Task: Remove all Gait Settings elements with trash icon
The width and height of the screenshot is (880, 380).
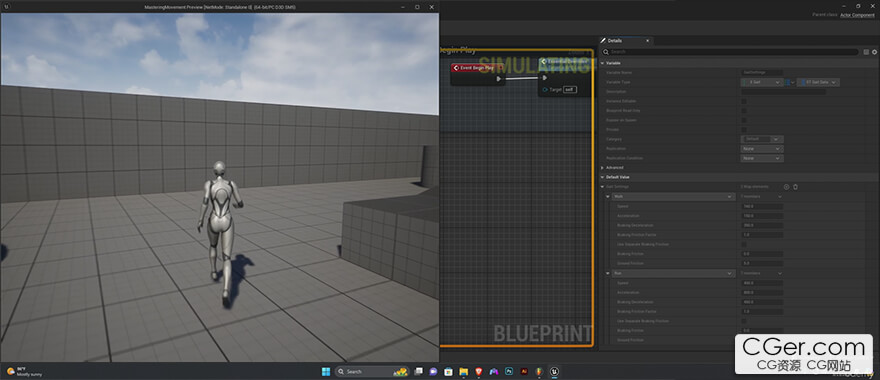Action: coord(795,186)
